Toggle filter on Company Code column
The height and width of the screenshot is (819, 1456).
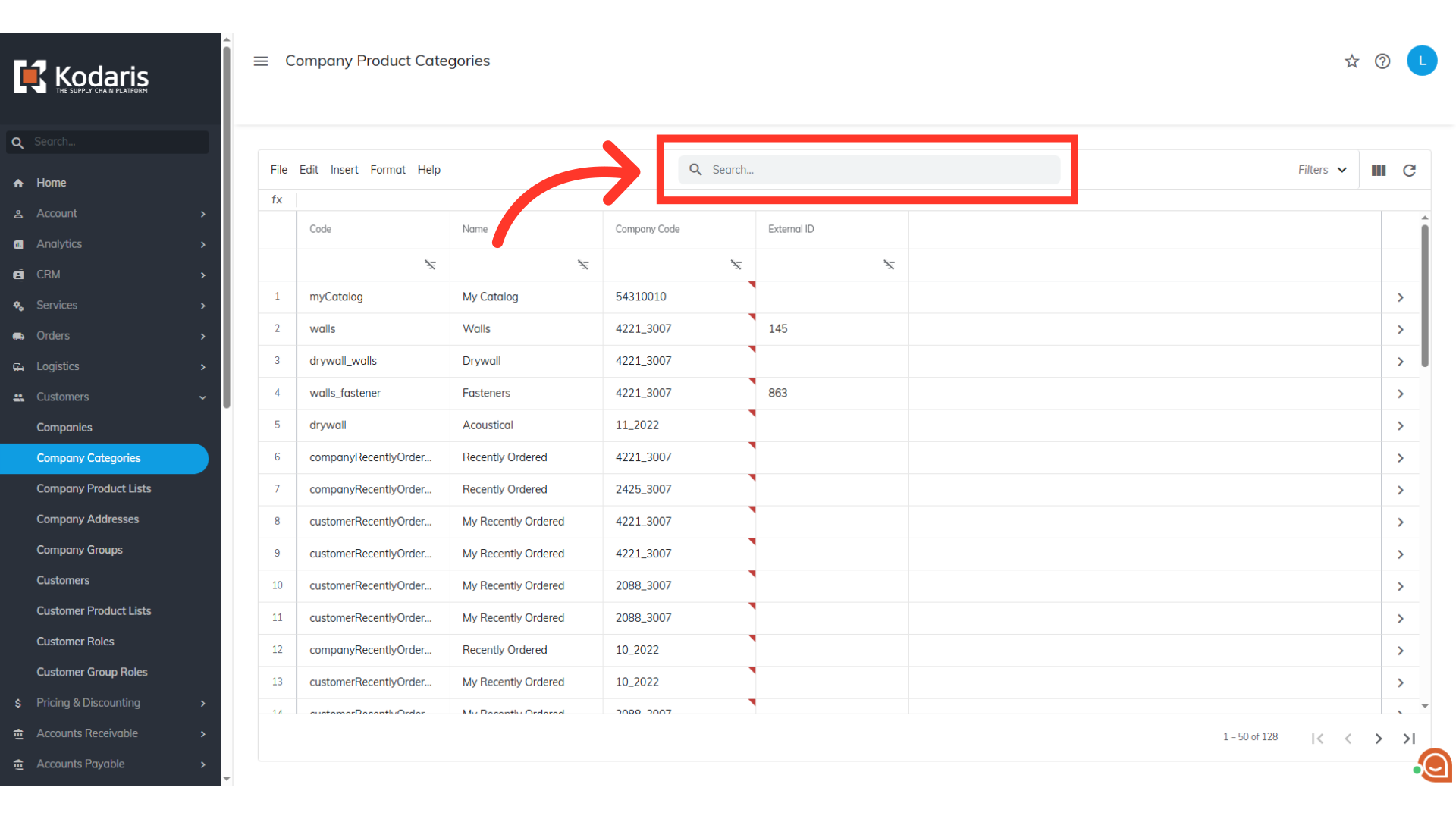(736, 265)
